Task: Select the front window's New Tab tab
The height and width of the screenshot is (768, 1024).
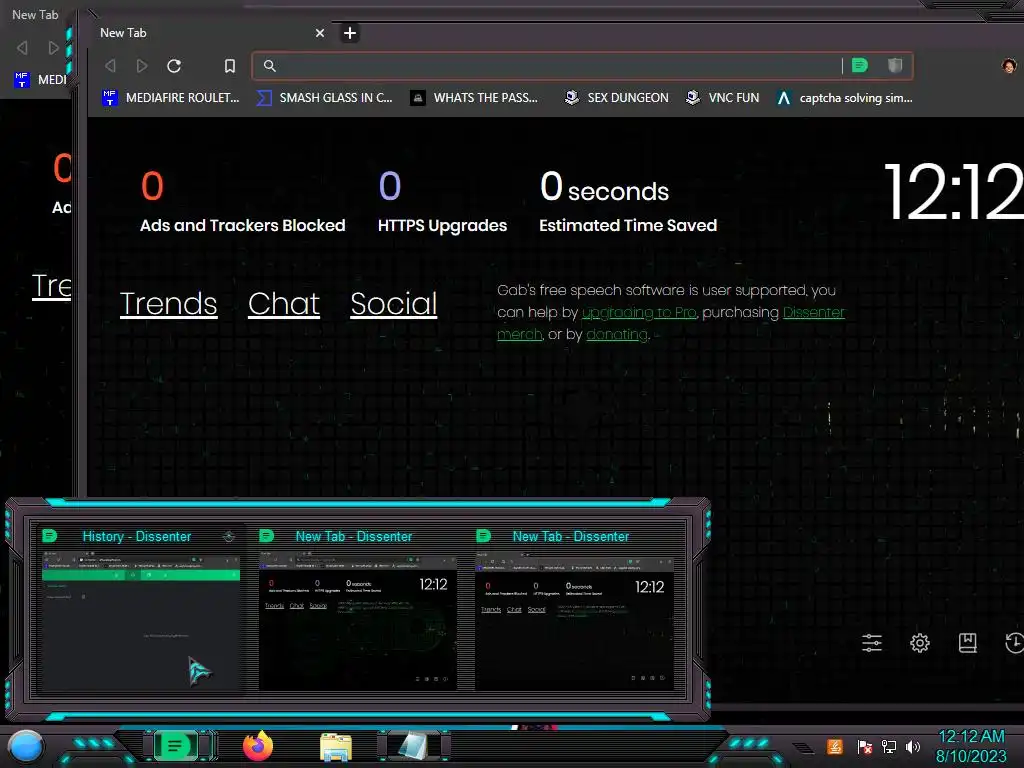Action: 210,33
